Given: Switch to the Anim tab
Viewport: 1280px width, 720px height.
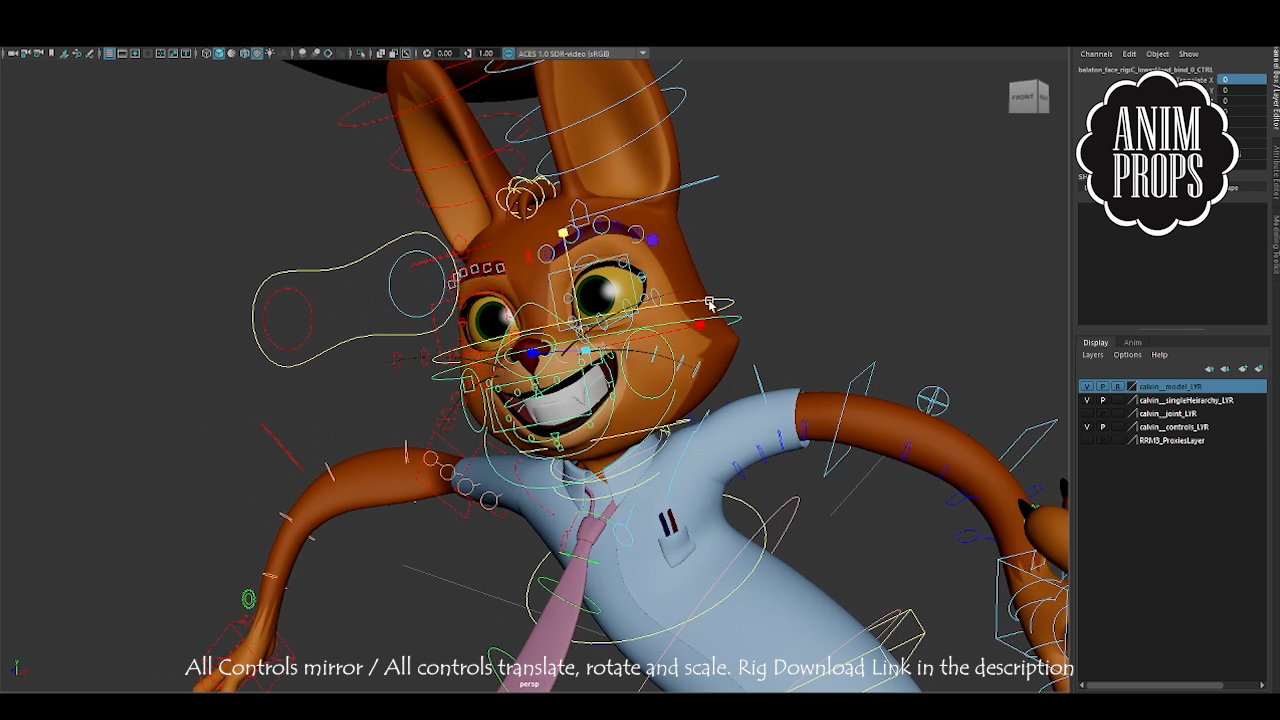Looking at the screenshot, I should [1132, 342].
